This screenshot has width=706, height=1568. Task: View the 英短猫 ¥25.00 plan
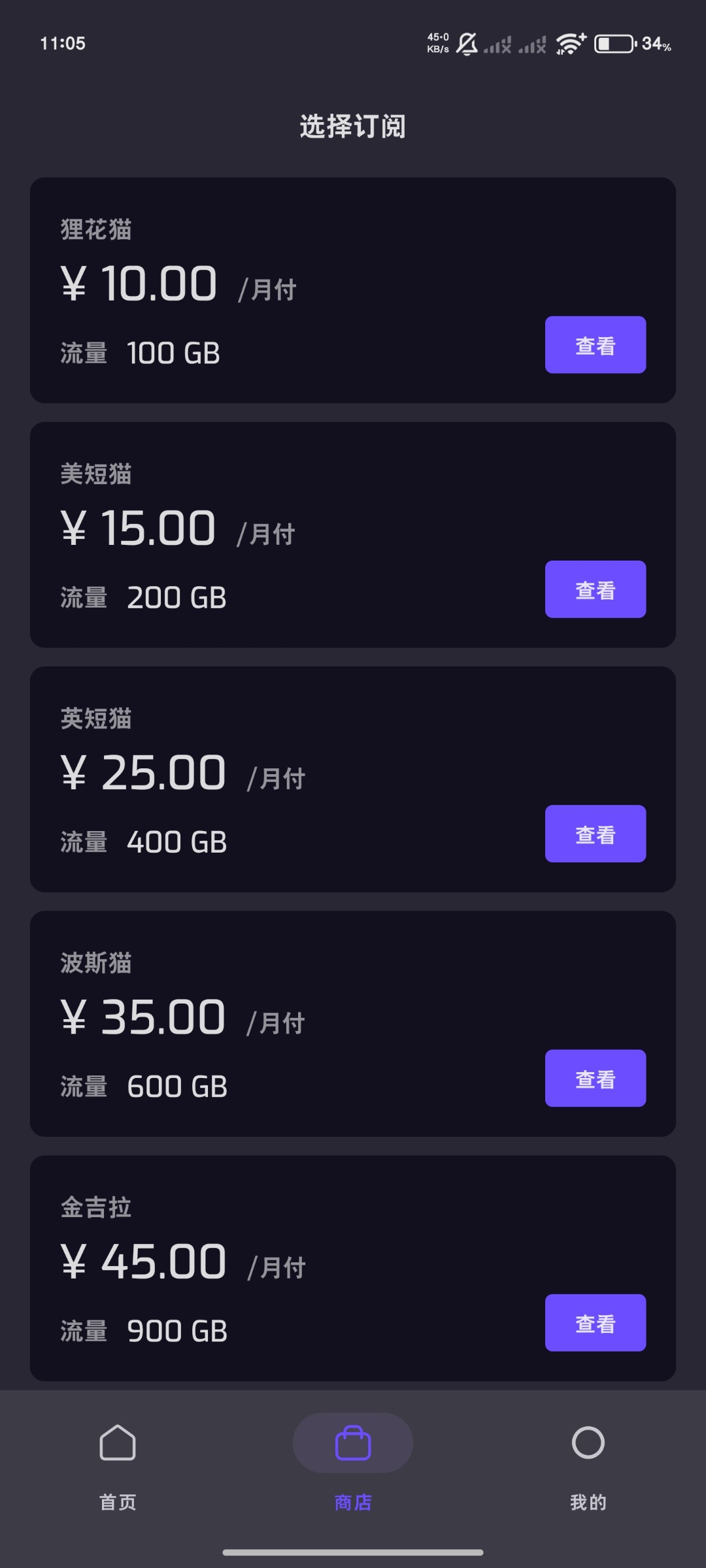[595, 834]
